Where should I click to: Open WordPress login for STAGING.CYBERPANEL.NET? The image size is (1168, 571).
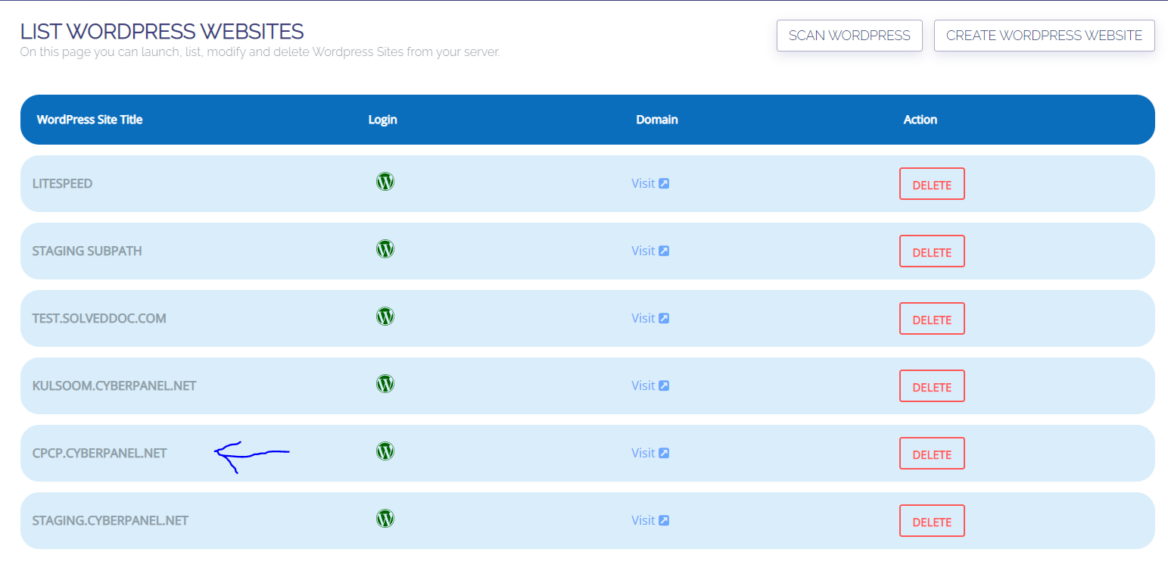click(x=385, y=518)
